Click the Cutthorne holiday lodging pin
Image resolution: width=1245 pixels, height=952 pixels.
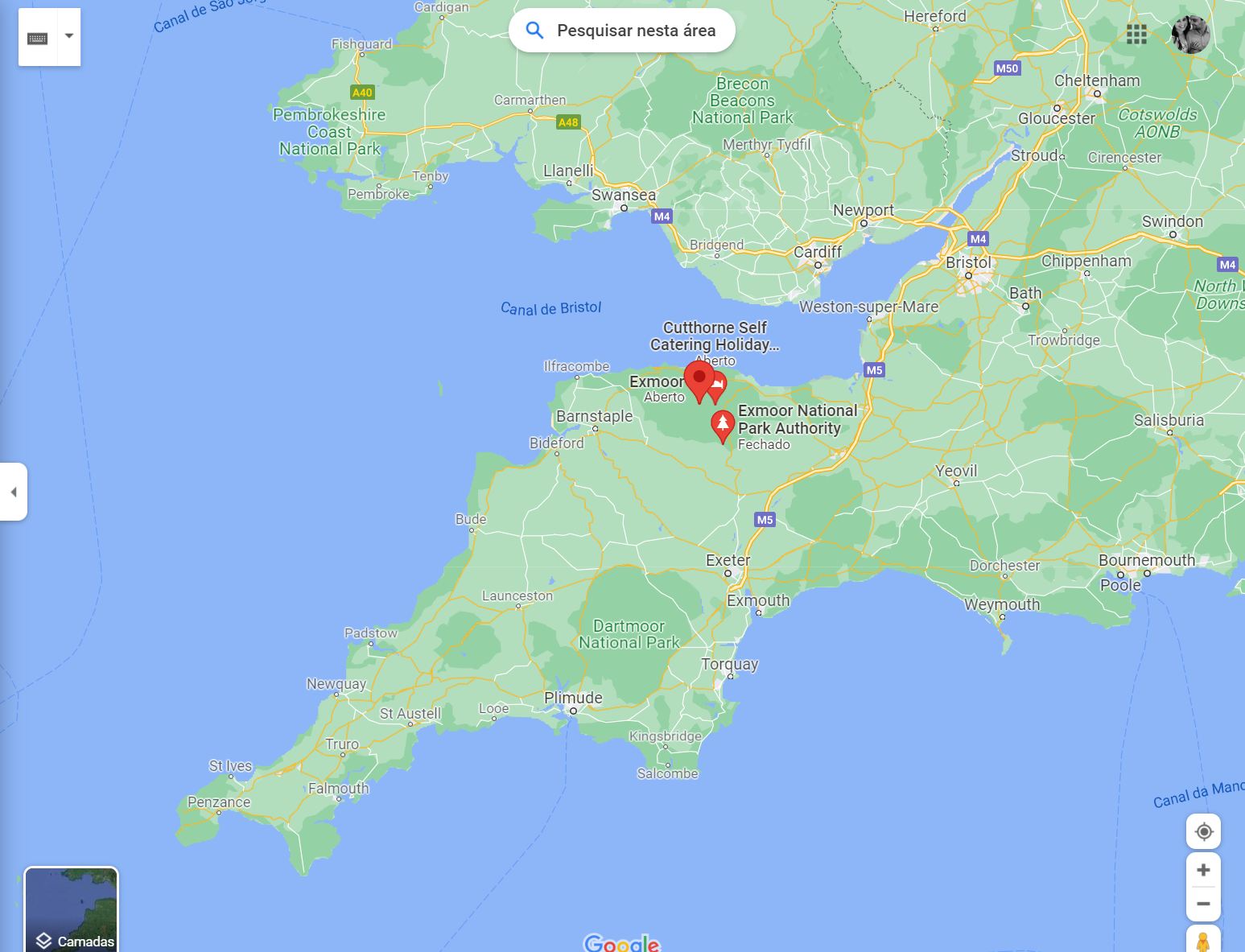(x=717, y=385)
